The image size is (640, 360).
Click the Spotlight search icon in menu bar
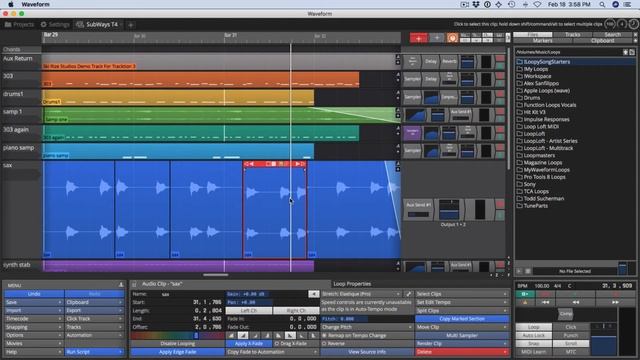[x=602, y=4]
